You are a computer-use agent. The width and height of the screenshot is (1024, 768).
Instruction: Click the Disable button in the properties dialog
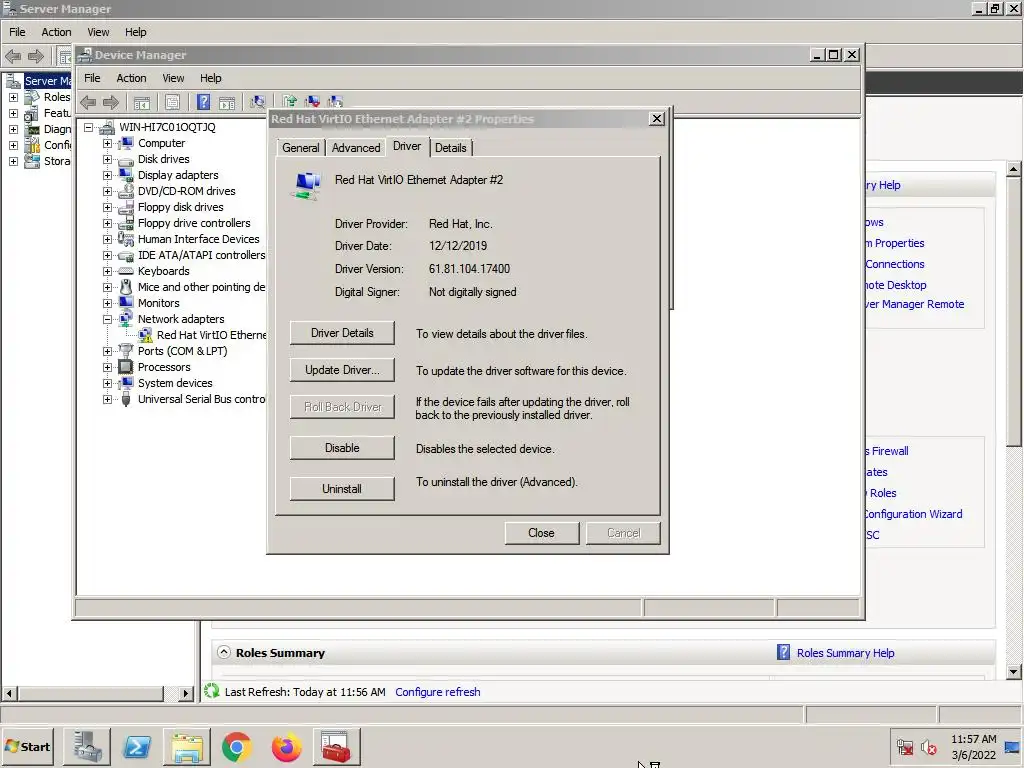tap(342, 448)
